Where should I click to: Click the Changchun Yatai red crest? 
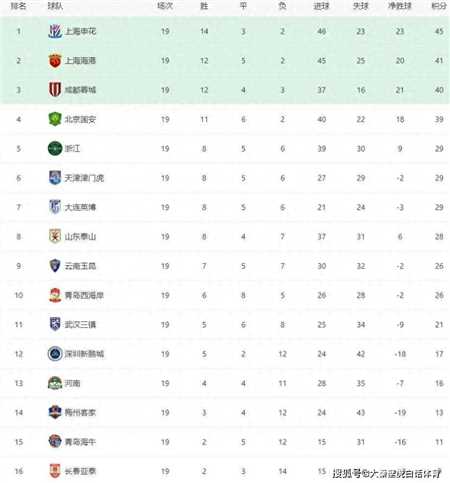tap(55, 471)
